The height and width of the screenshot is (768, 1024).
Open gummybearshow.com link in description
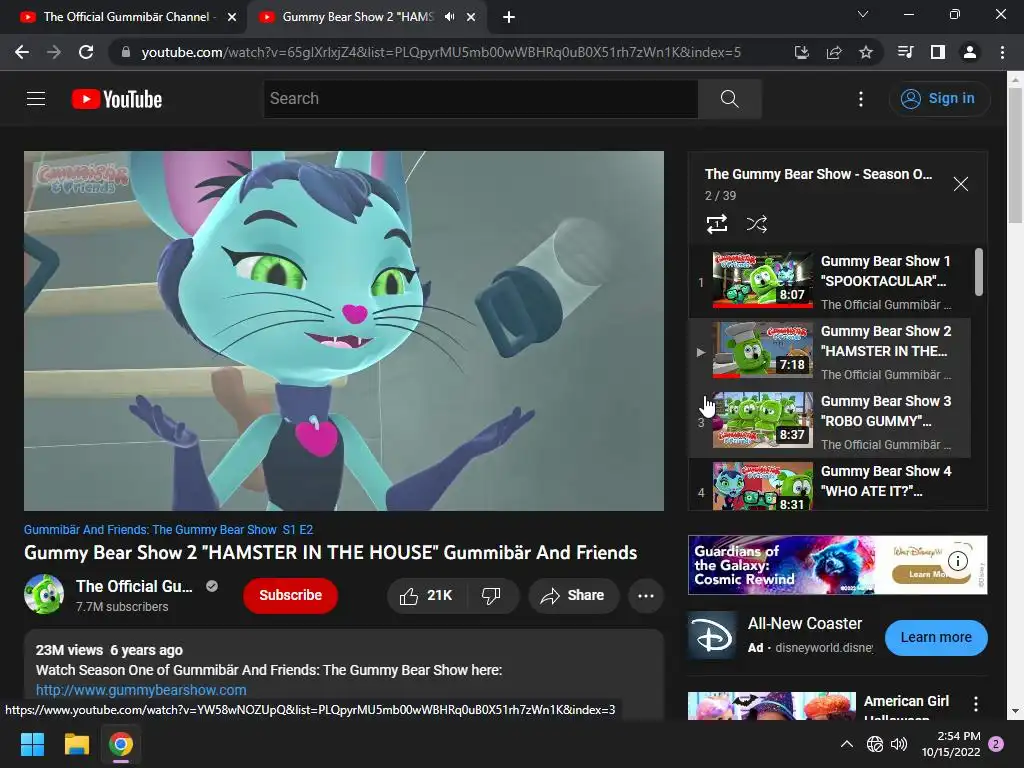tap(141, 690)
